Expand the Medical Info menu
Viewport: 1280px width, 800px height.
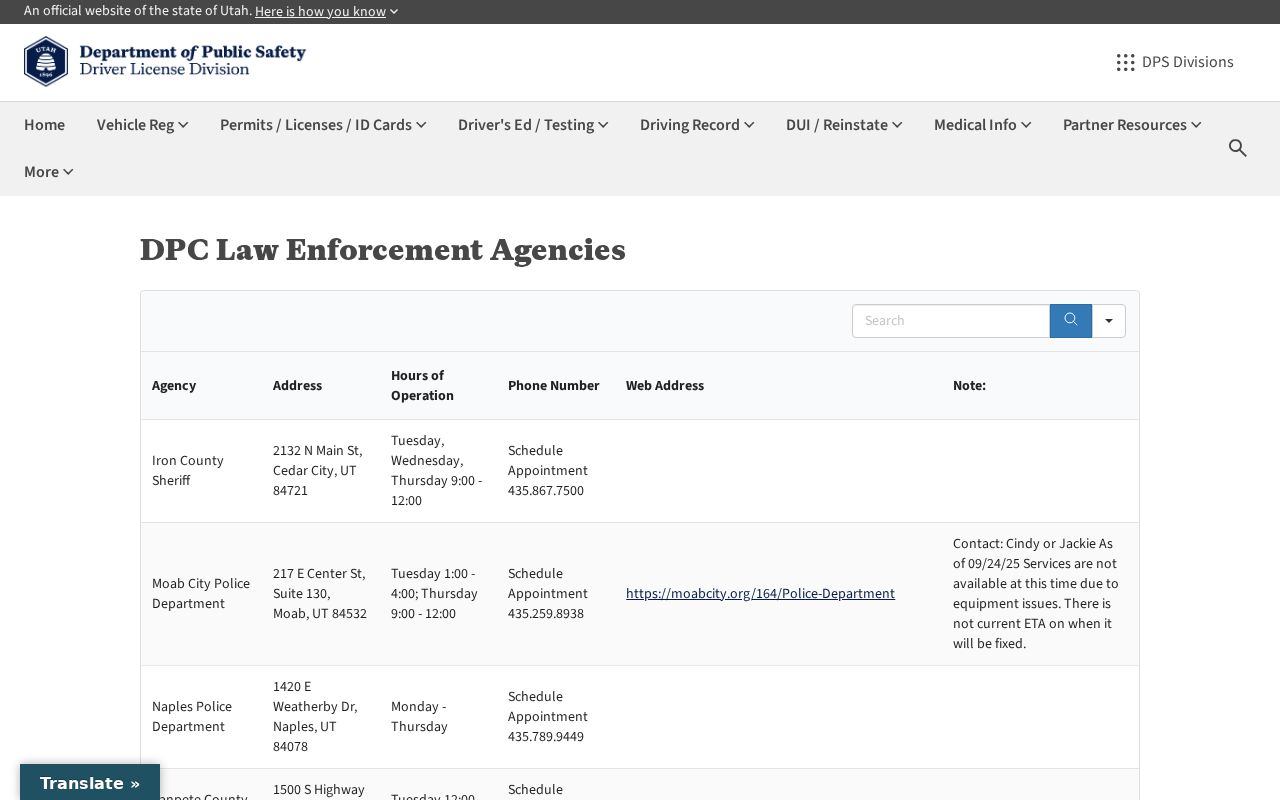pyautogui.click(x=982, y=125)
